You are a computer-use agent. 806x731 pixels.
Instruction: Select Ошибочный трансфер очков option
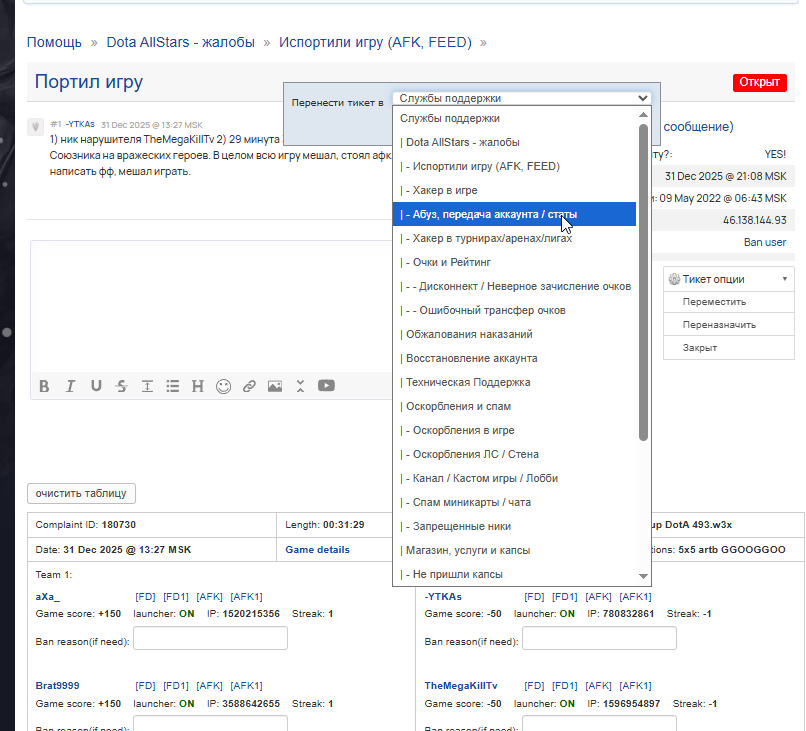point(514,310)
